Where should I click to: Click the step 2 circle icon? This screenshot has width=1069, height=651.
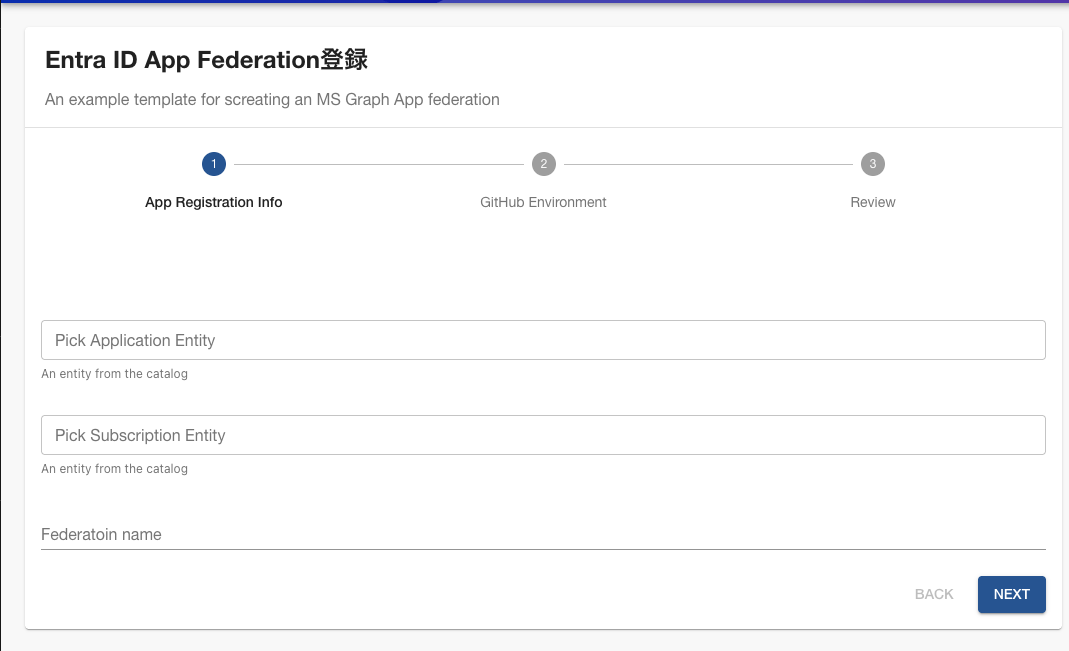click(x=543, y=164)
